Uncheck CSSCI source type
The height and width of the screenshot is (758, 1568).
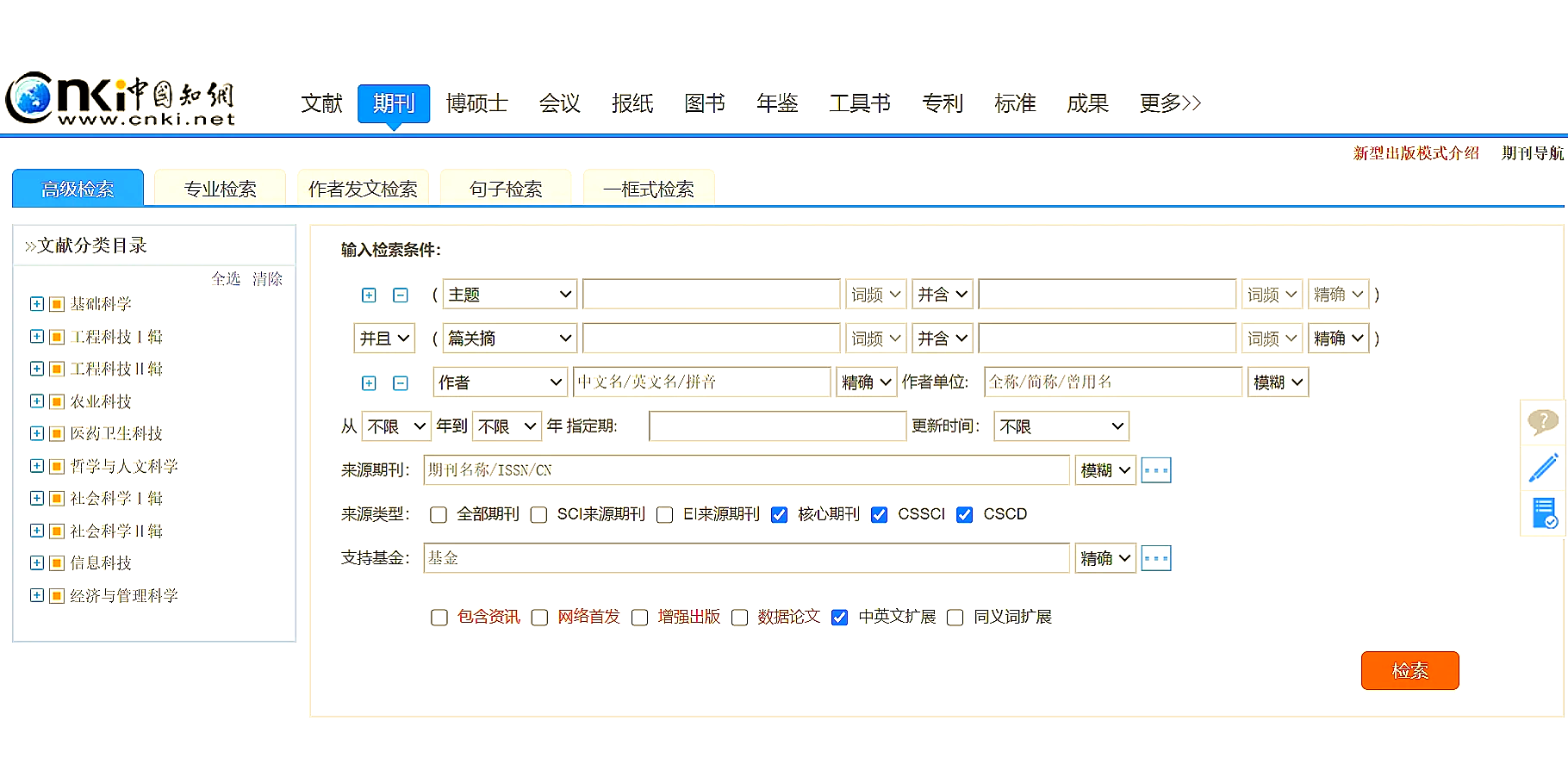880,515
